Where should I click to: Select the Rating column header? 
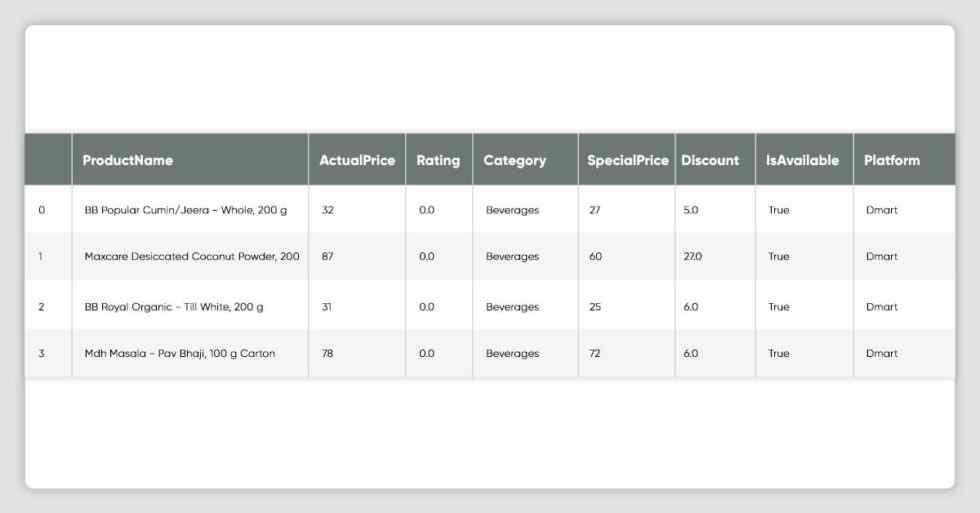click(438, 161)
